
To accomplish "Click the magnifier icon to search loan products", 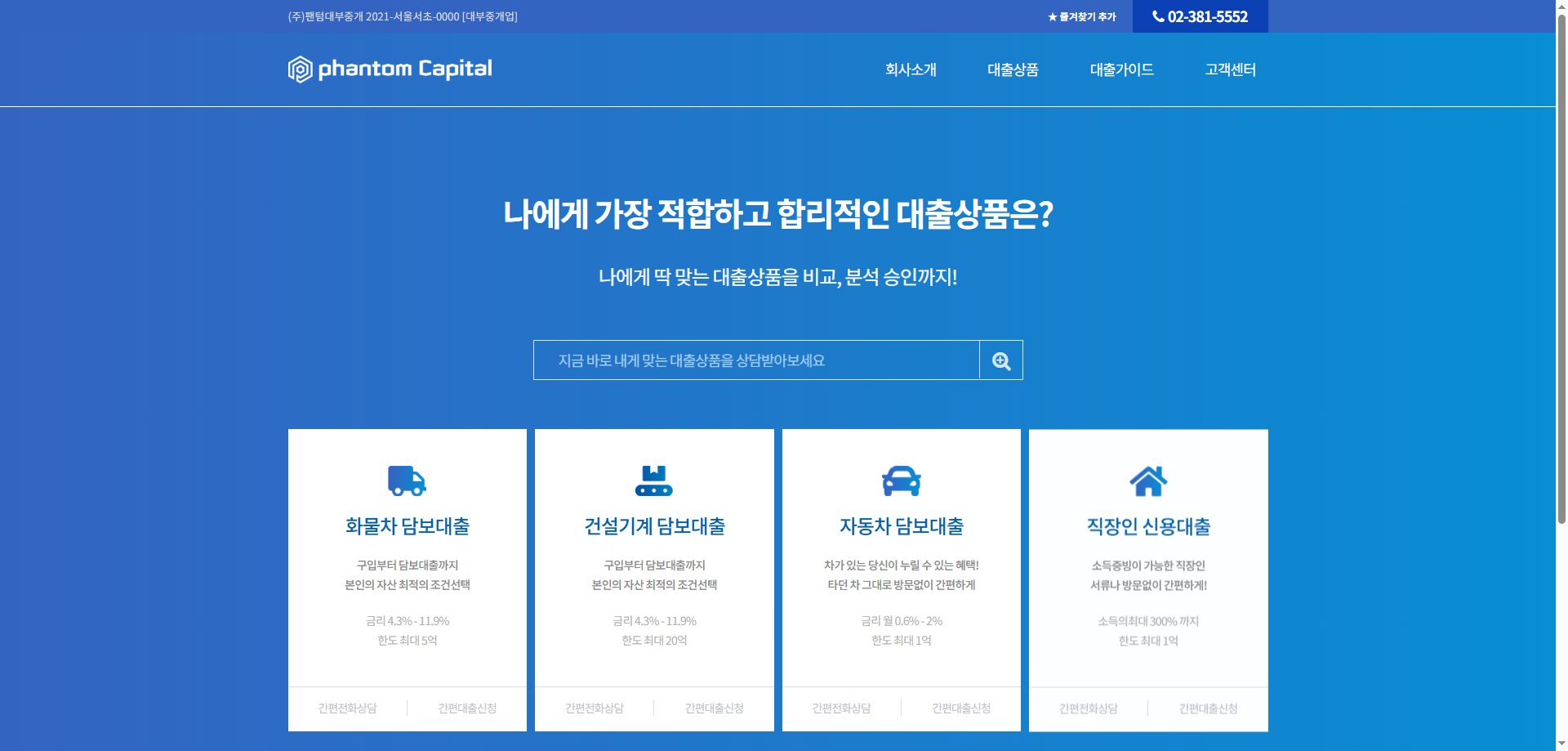I will (x=1000, y=360).
